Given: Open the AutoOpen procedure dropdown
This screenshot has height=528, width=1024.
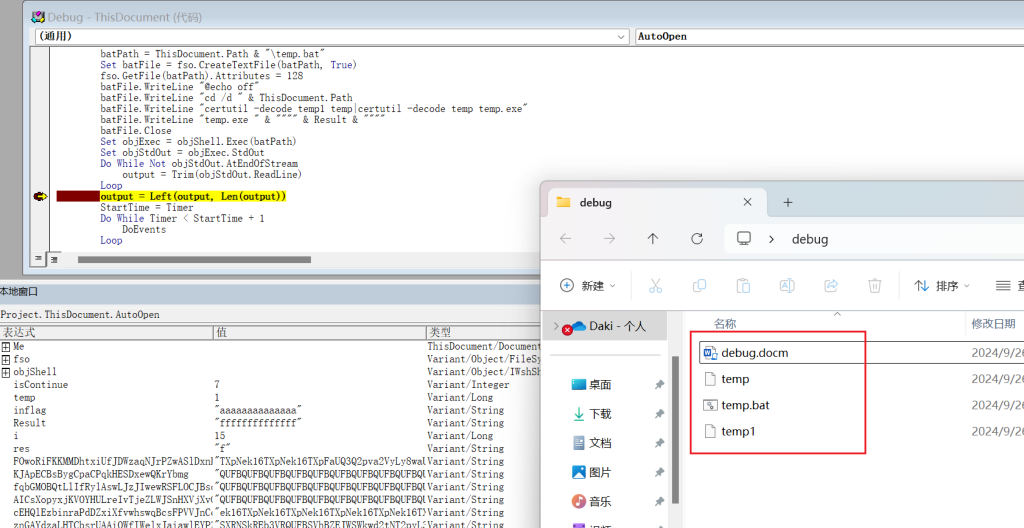Looking at the screenshot, I should pyautogui.click(x=829, y=37).
